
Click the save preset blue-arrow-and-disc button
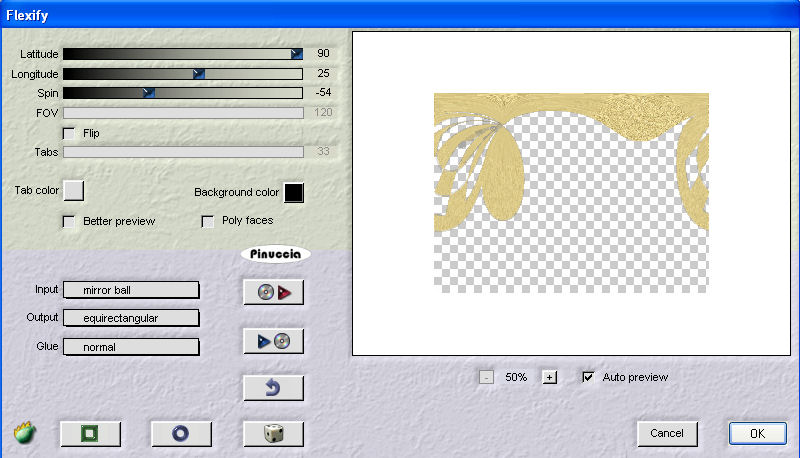click(273, 341)
